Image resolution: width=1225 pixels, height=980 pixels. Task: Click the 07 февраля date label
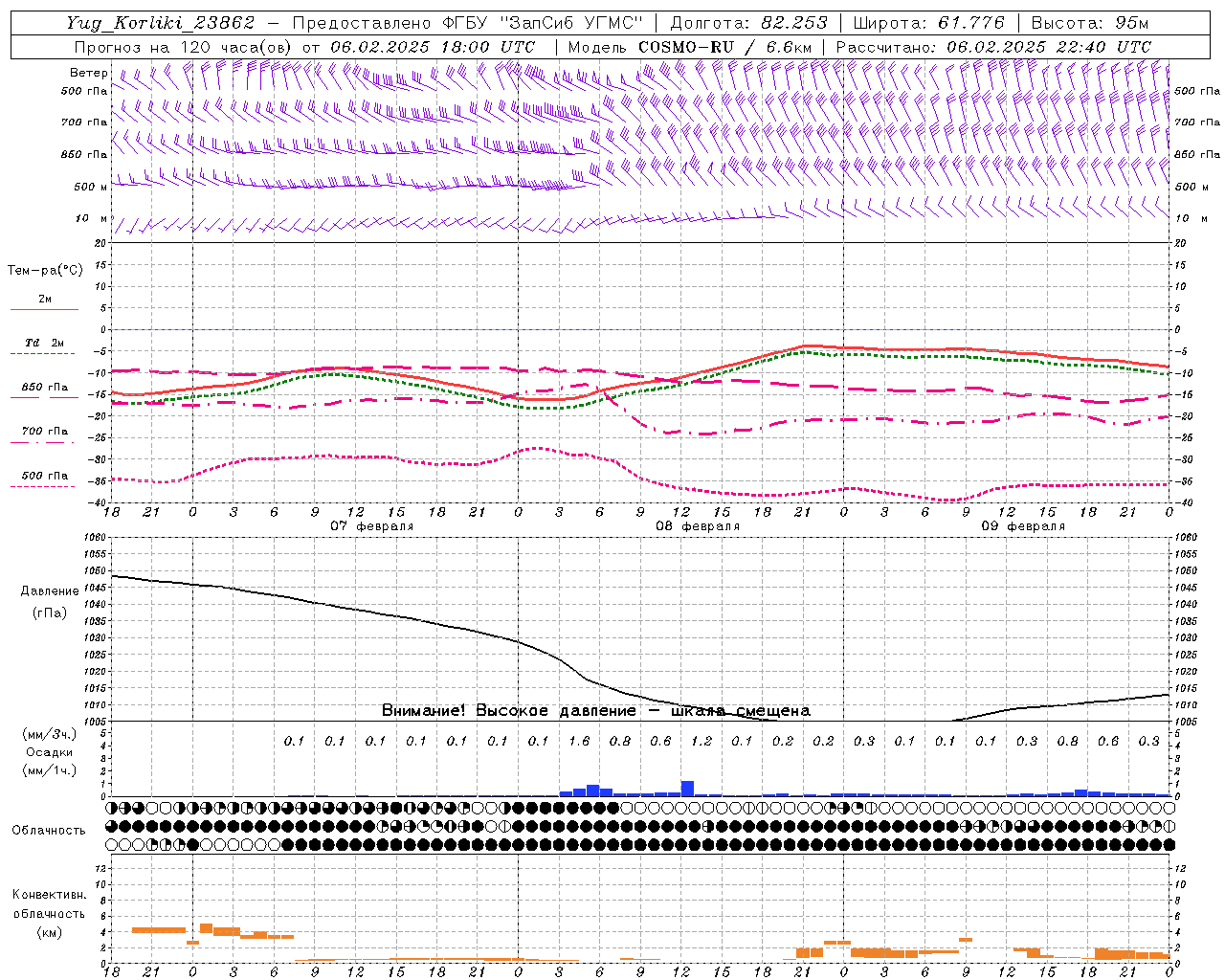click(x=372, y=526)
